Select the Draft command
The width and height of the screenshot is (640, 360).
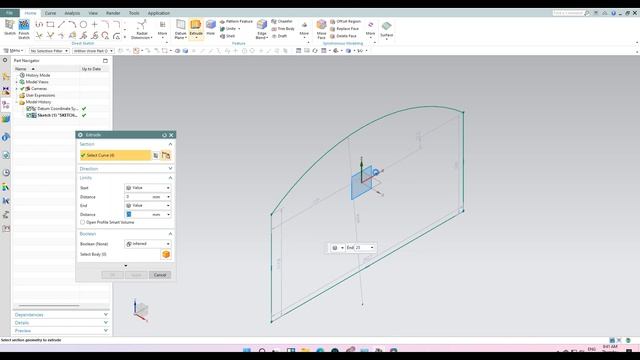click(279, 36)
